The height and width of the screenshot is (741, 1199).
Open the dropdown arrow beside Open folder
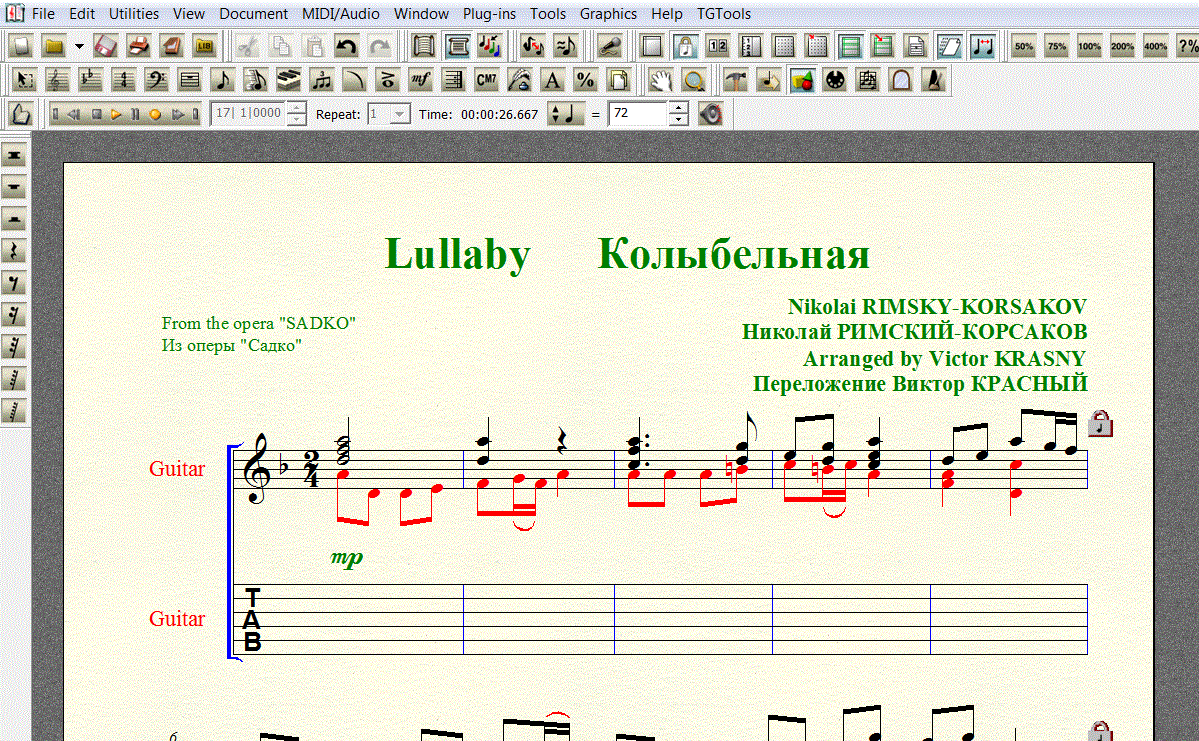[x=79, y=47]
